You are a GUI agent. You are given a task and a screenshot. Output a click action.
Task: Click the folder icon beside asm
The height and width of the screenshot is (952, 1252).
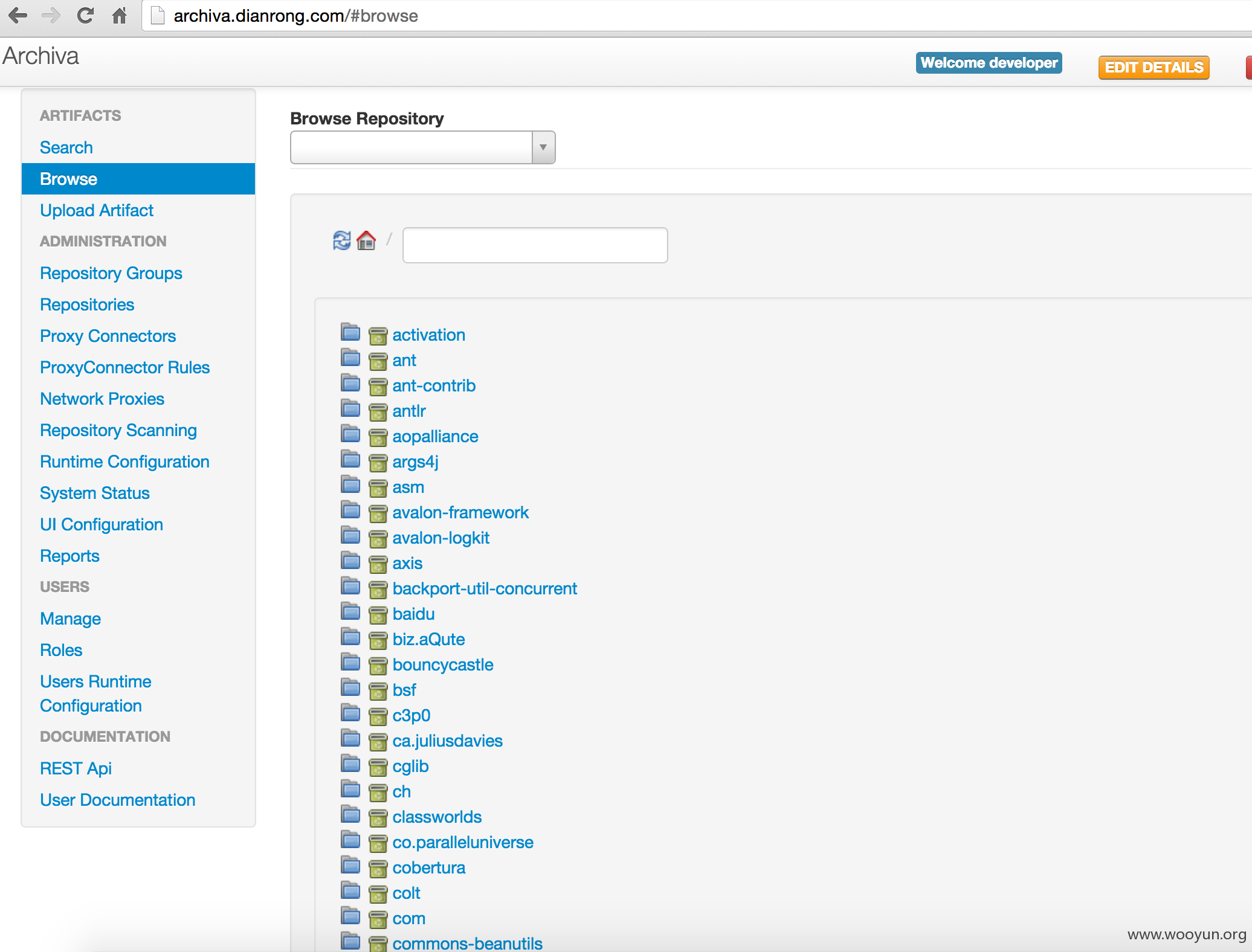click(350, 484)
